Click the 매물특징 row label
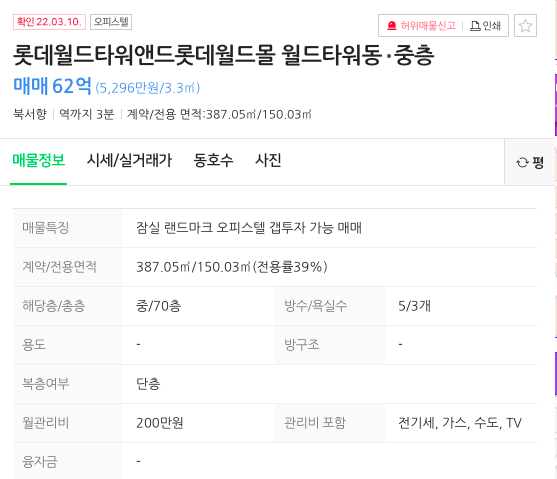Viewport: 557px width, 479px height. pos(45,227)
